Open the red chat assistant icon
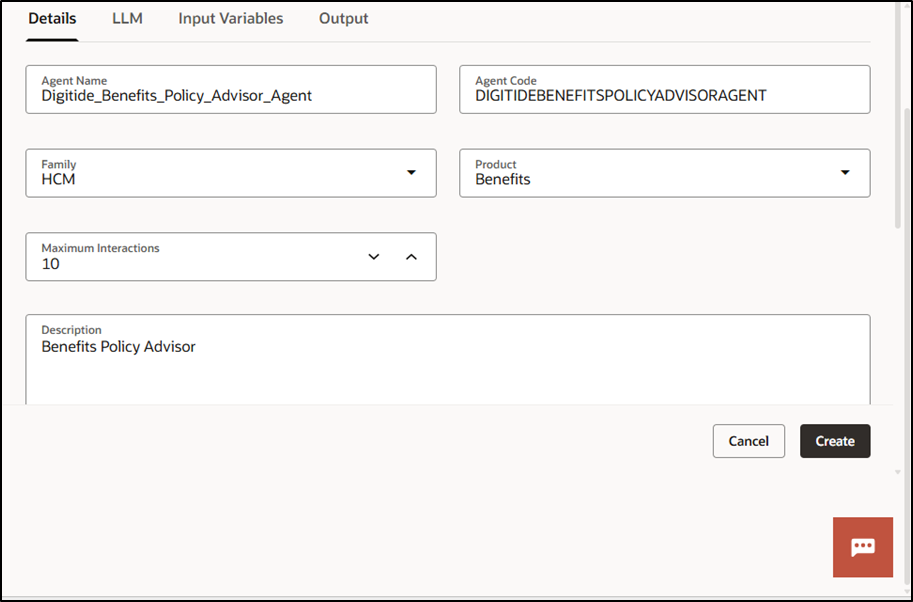913x602 pixels. click(x=862, y=547)
